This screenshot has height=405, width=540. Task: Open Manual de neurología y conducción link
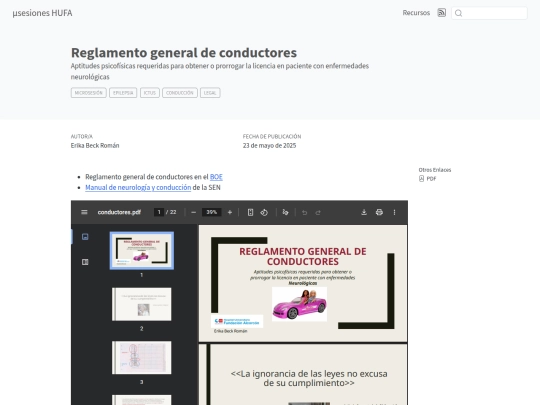(x=138, y=187)
